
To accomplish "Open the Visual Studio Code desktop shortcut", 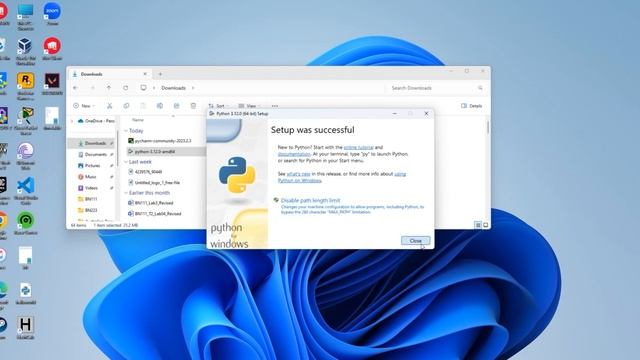I will (25, 191).
